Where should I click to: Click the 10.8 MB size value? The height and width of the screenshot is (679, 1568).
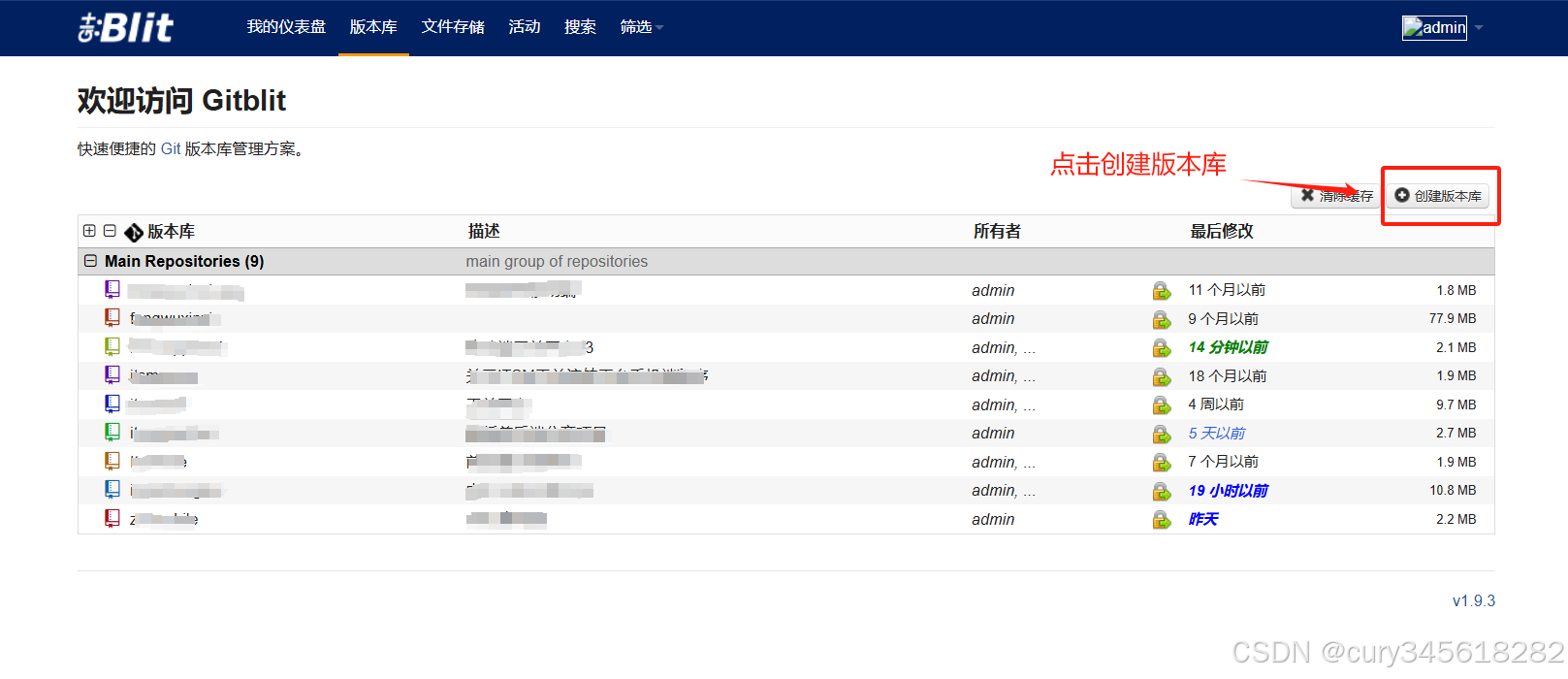click(x=1453, y=491)
